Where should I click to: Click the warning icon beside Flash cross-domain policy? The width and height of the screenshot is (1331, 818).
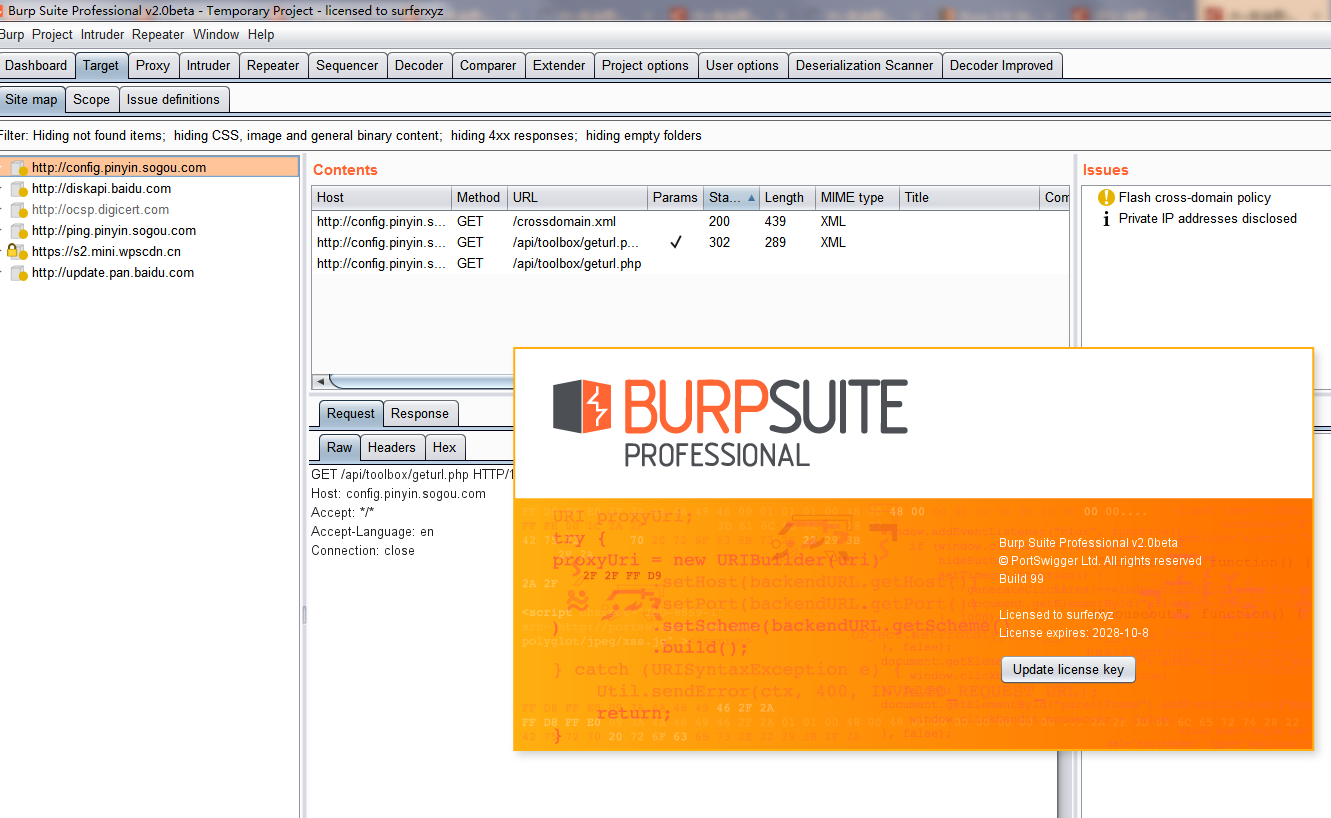(x=1107, y=197)
